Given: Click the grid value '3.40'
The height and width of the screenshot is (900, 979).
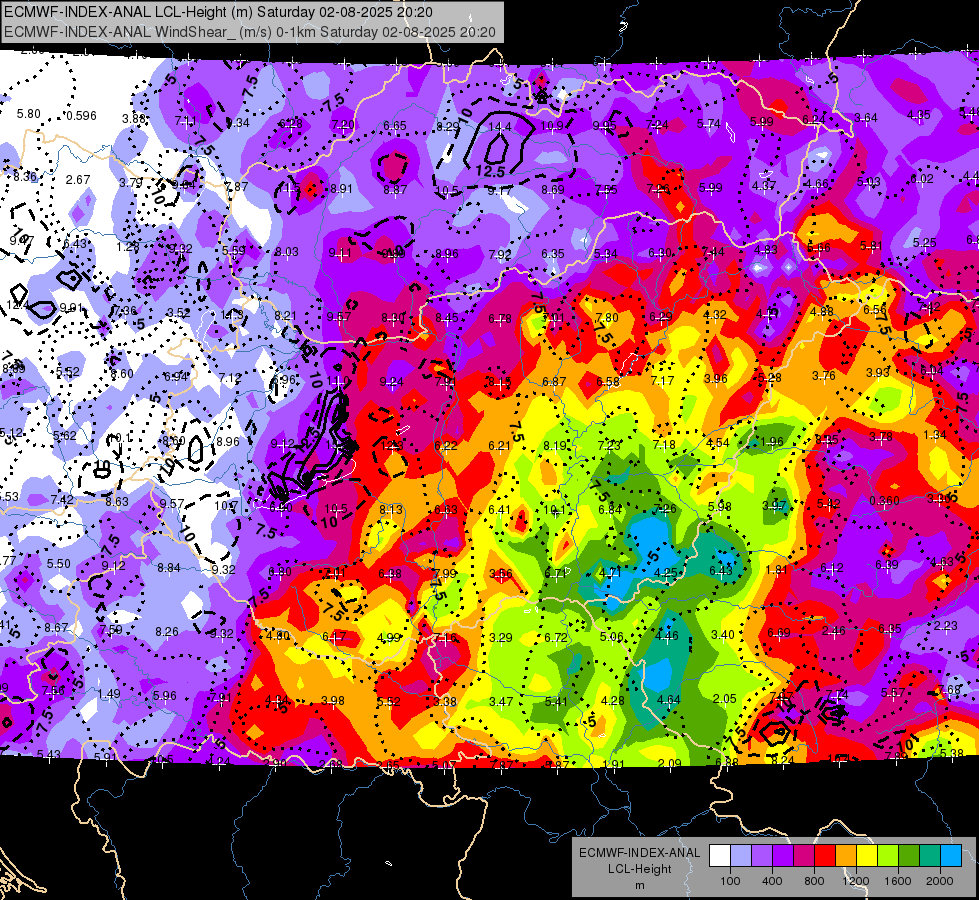Looking at the screenshot, I should [723, 635].
